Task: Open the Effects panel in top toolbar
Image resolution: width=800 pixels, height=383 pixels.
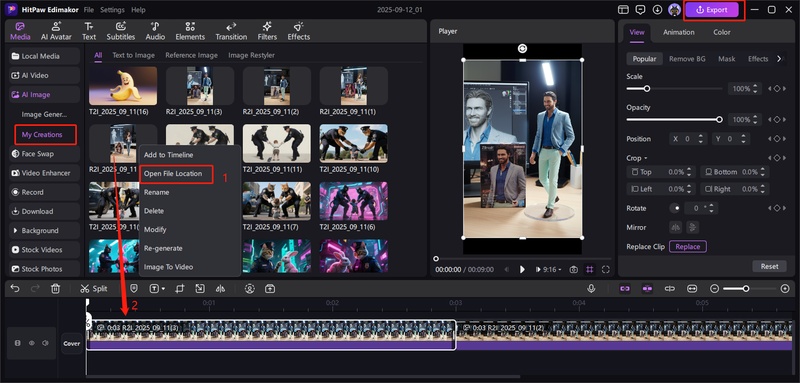Action: 298,31
